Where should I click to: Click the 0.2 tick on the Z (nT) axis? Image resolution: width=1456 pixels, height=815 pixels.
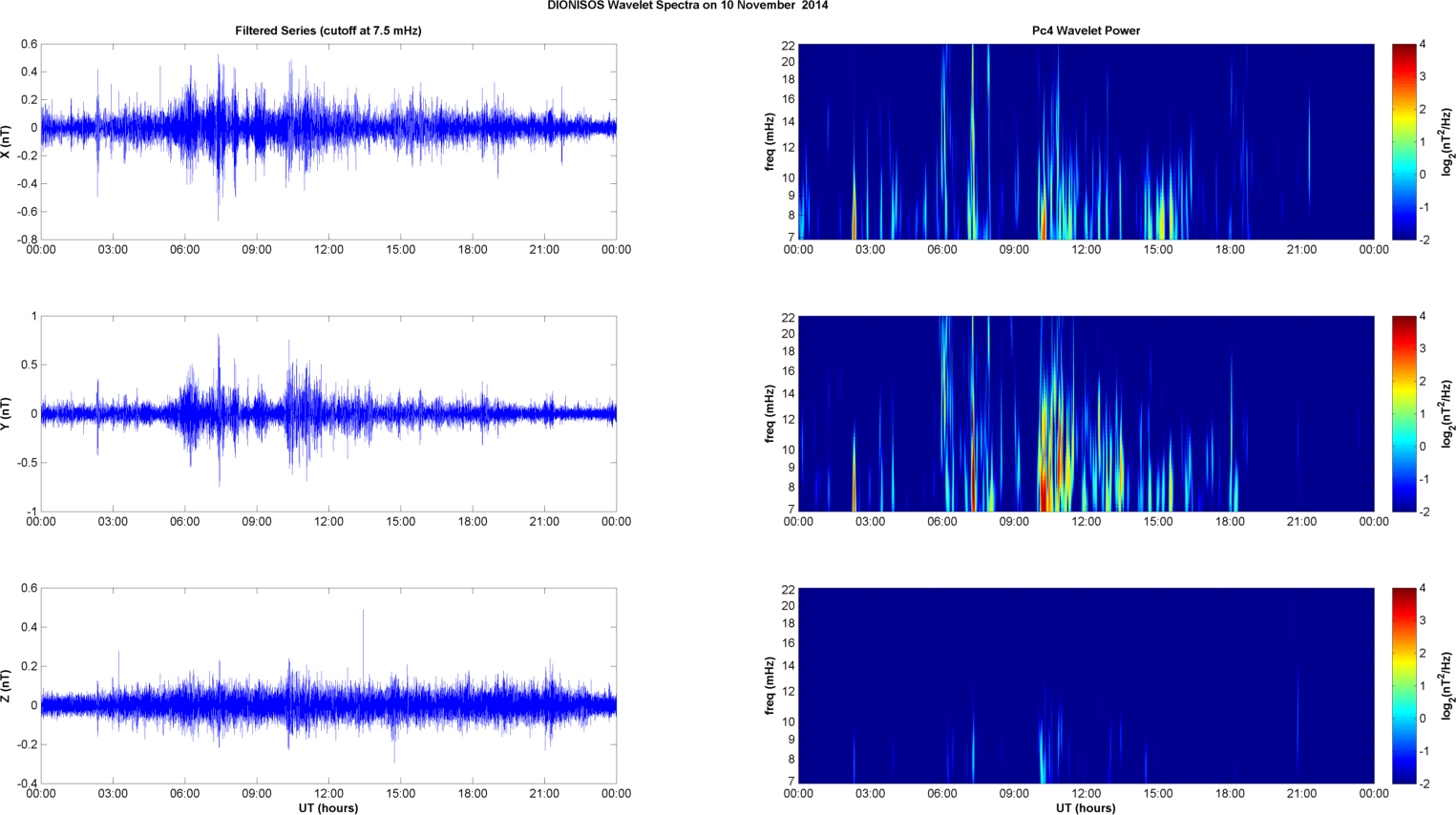tap(30, 666)
